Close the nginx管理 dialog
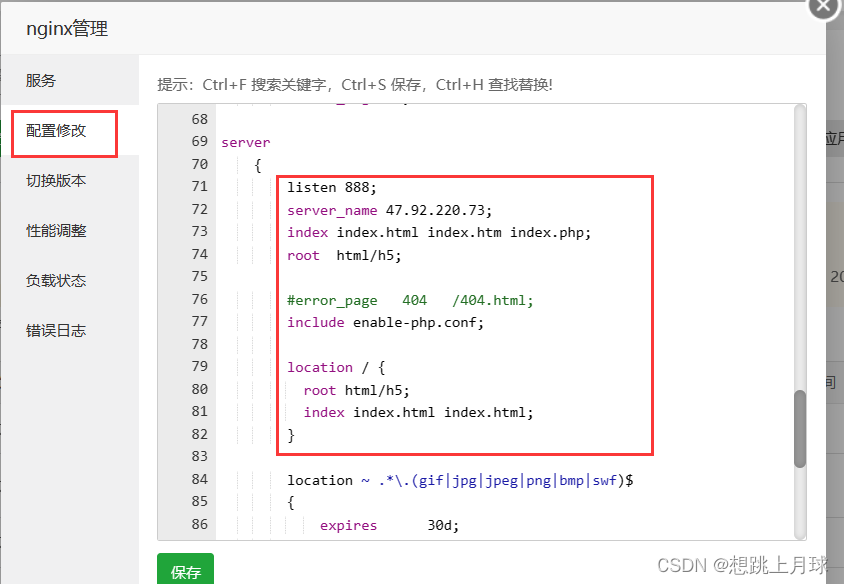Viewport: 844px width, 584px height. 822,8
